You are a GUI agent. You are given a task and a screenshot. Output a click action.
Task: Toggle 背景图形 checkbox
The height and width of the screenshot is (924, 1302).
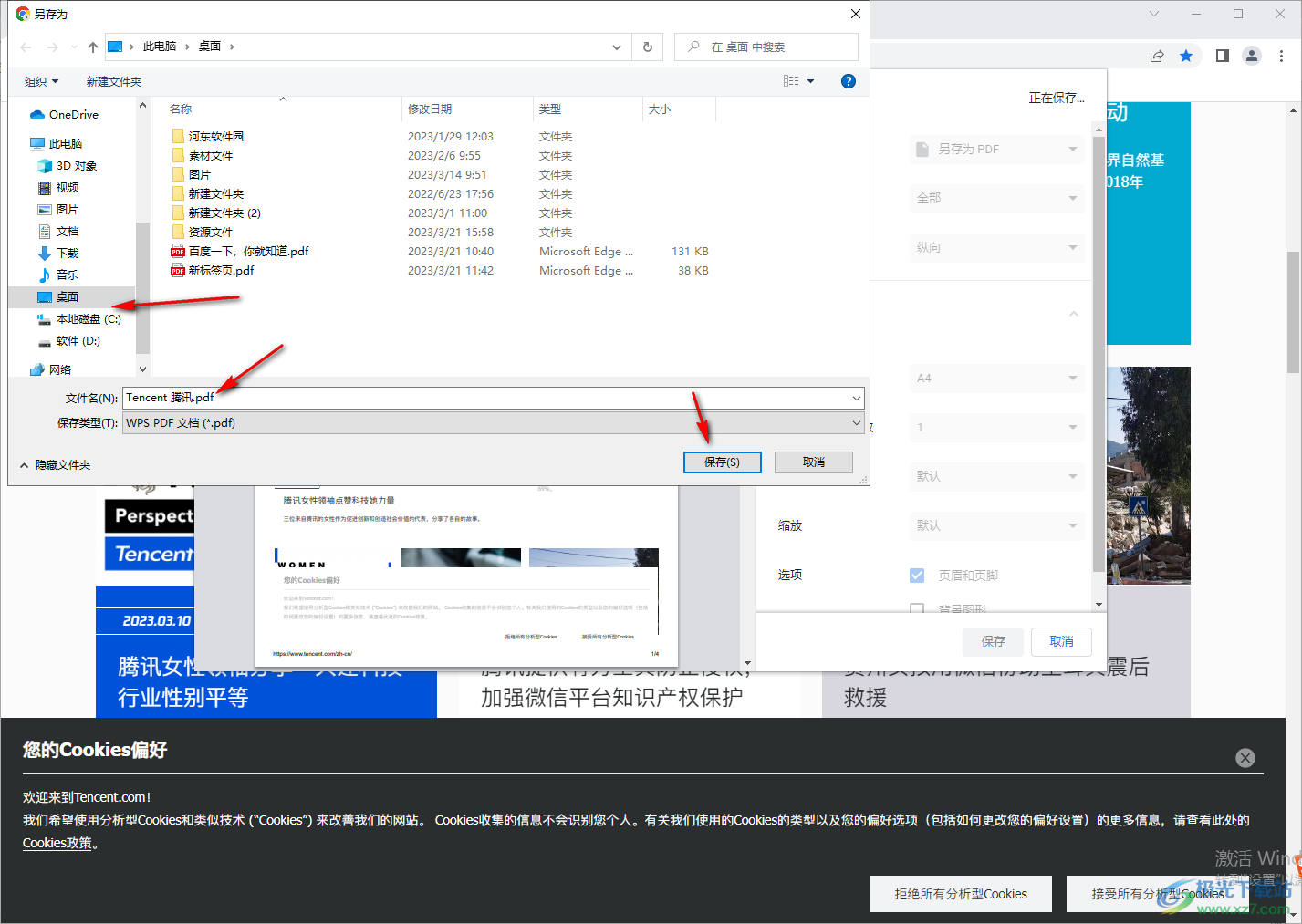(918, 608)
